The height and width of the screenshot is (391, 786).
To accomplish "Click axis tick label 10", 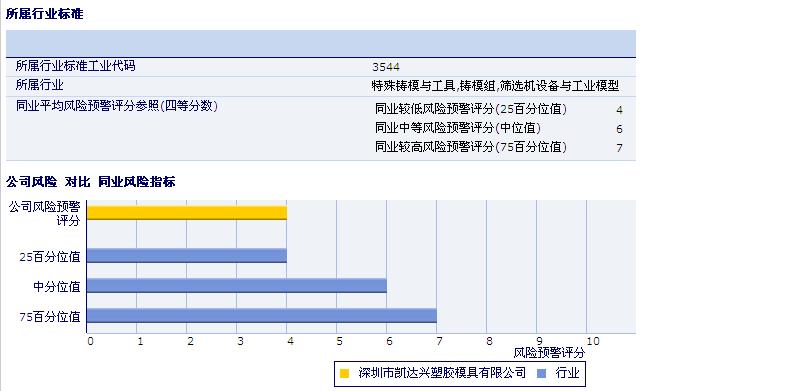I will point(593,341).
